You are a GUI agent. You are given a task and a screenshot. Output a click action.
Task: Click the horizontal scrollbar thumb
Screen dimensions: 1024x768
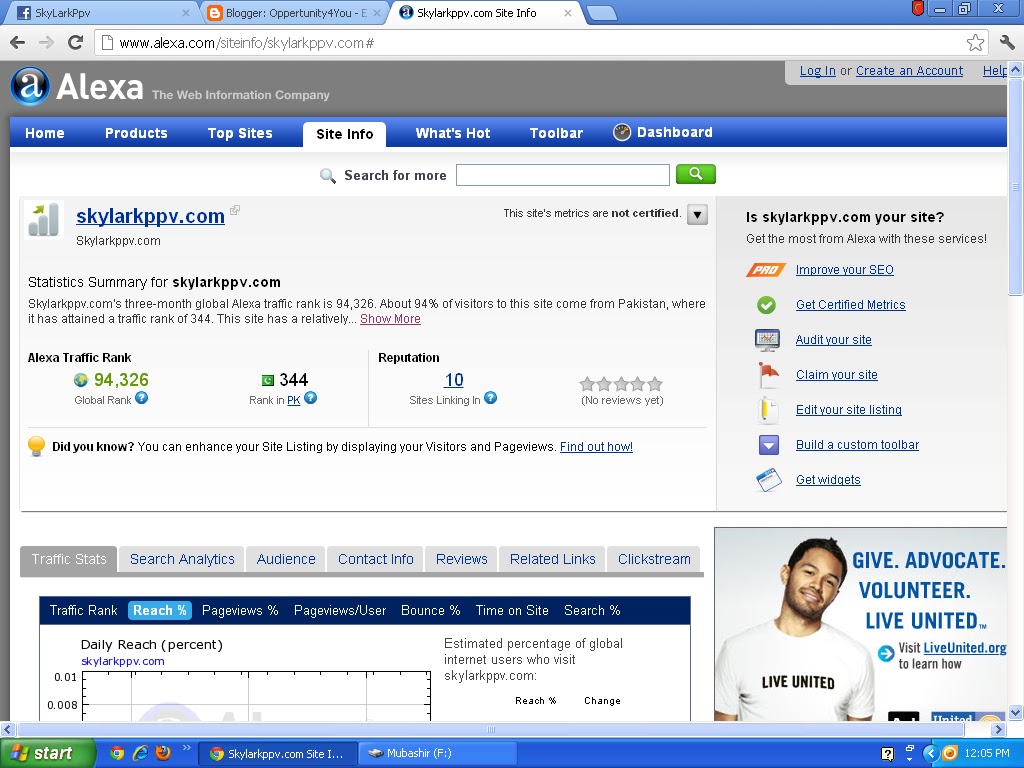[x=491, y=729]
